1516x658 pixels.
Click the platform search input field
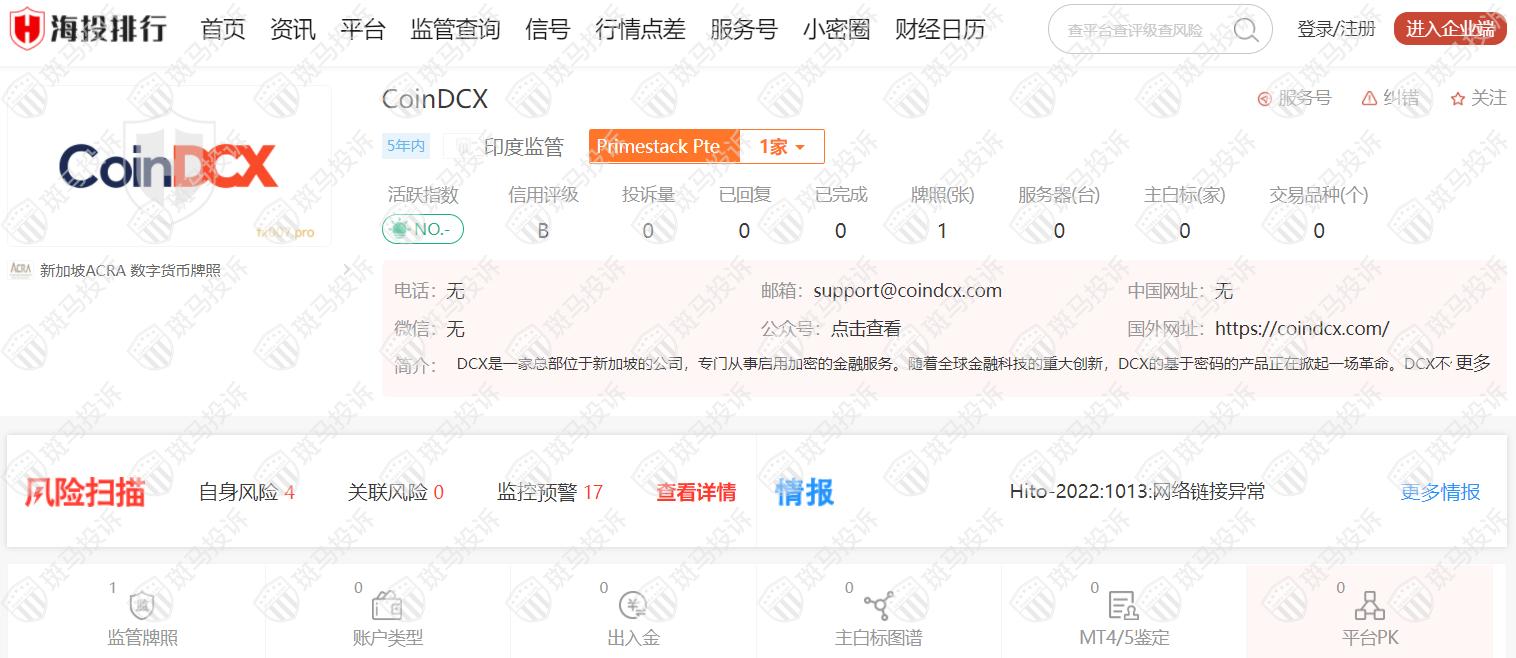pos(1138,30)
